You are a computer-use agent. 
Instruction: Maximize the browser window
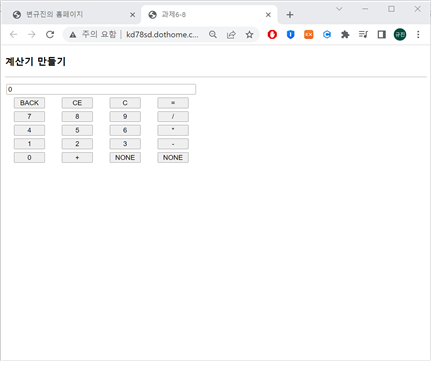[391, 9]
